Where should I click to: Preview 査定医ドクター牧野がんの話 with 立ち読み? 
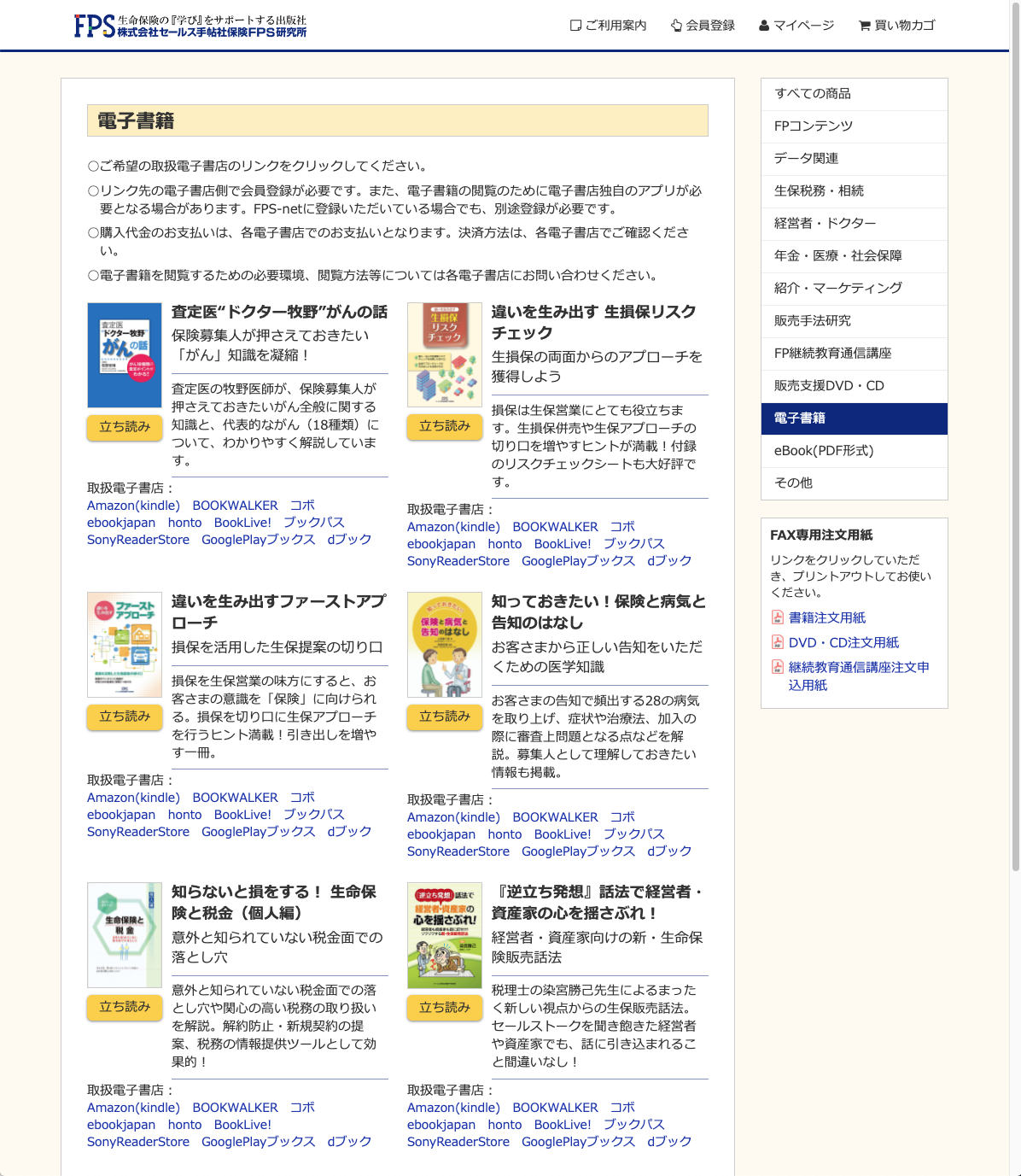(x=125, y=427)
